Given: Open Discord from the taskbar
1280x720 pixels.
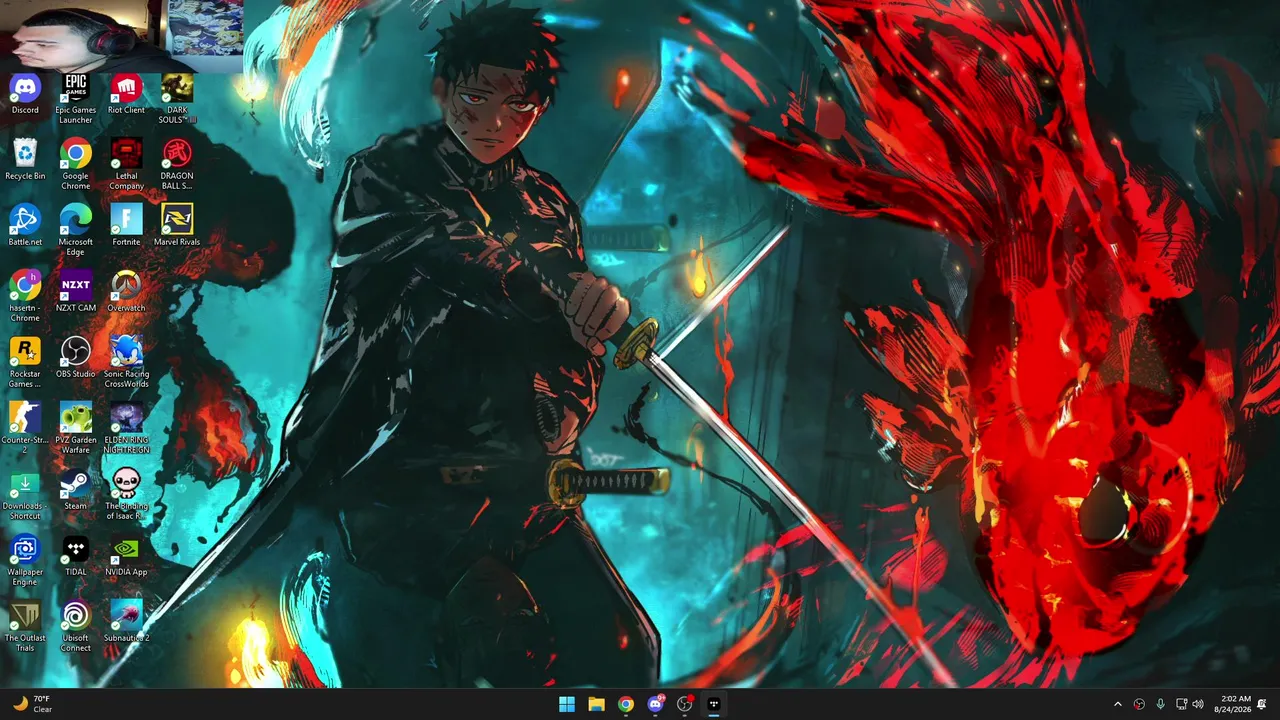Looking at the screenshot, I should click(x=655, y=704).
